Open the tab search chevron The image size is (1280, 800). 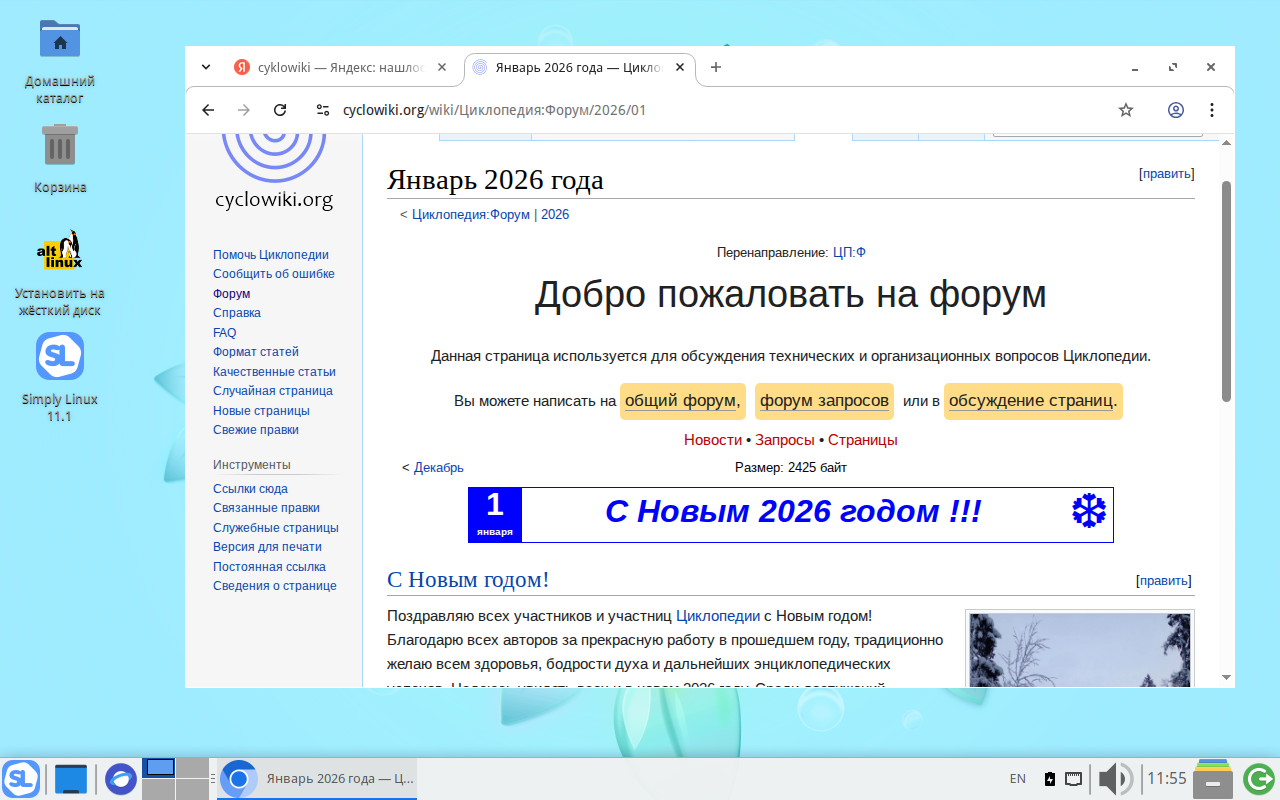(x=206, y=67)
